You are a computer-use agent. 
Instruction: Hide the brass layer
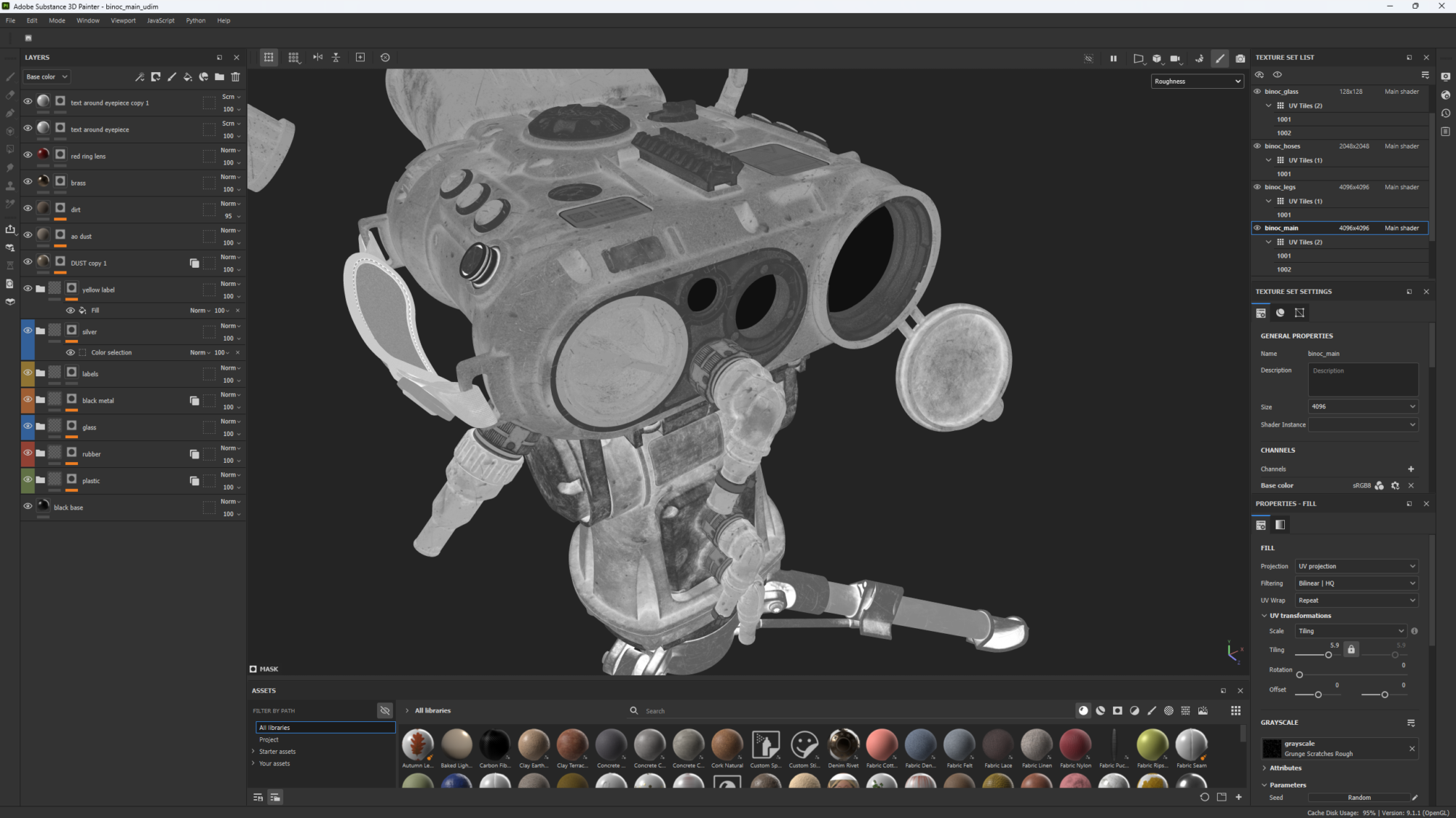coord(28,181)
